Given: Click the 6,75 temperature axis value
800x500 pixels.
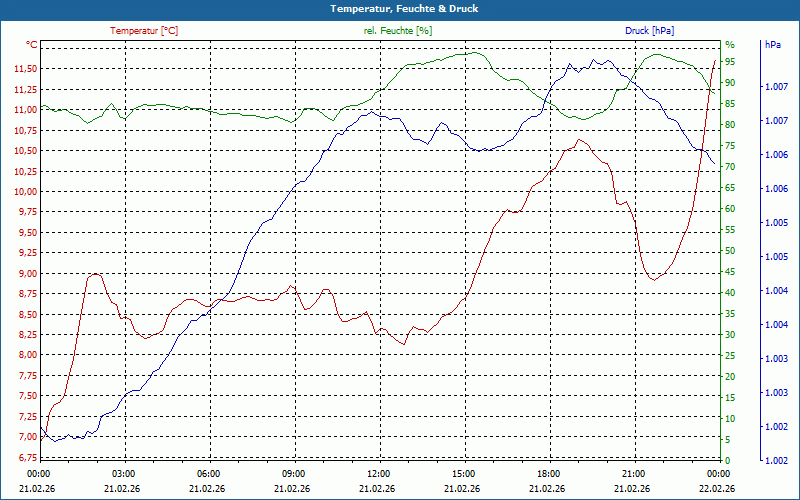Looking at the screenshot, I should point(28,457).
